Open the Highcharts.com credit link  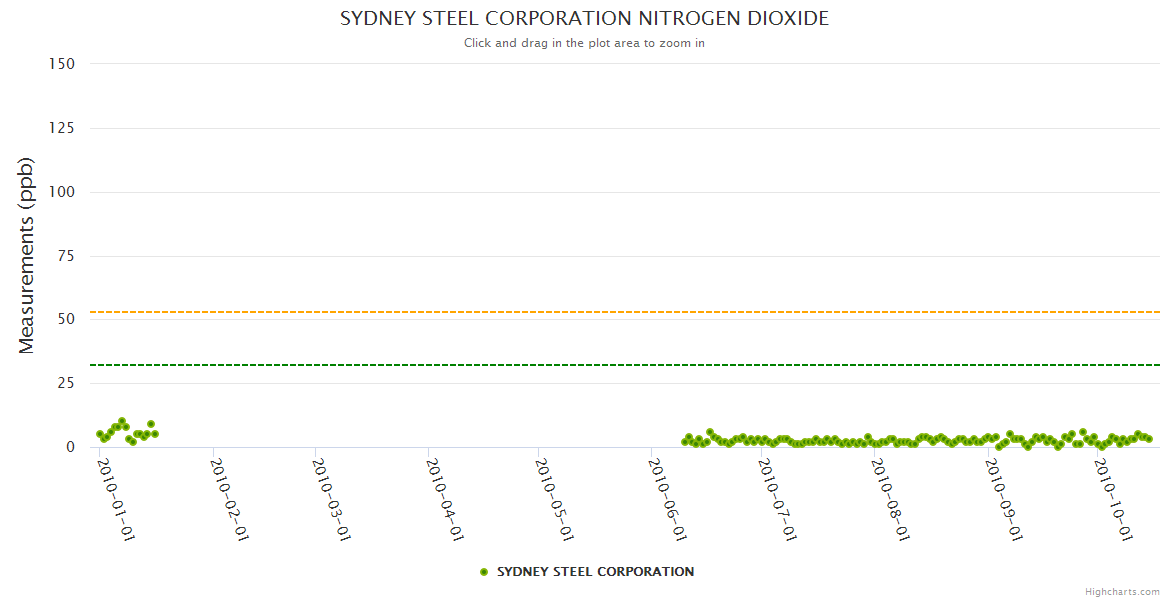1122,591
